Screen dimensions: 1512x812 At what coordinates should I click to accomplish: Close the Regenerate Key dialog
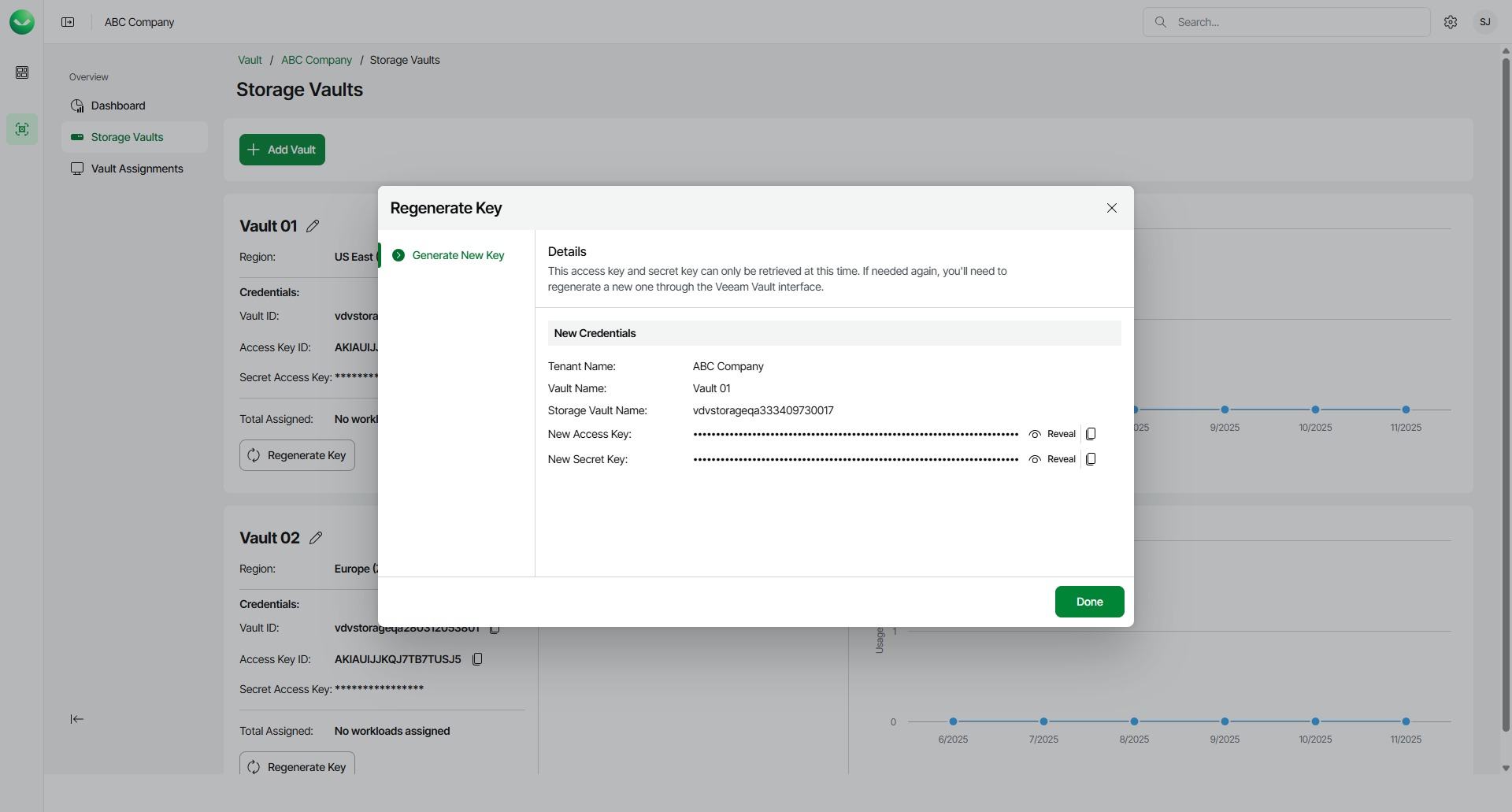click(1112, 208)
